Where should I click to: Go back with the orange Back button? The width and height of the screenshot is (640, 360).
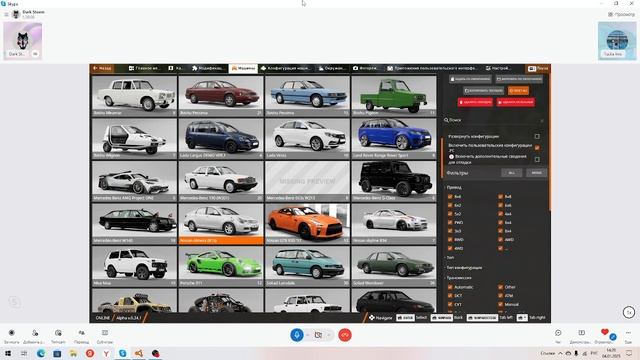[x=102, y=68]
